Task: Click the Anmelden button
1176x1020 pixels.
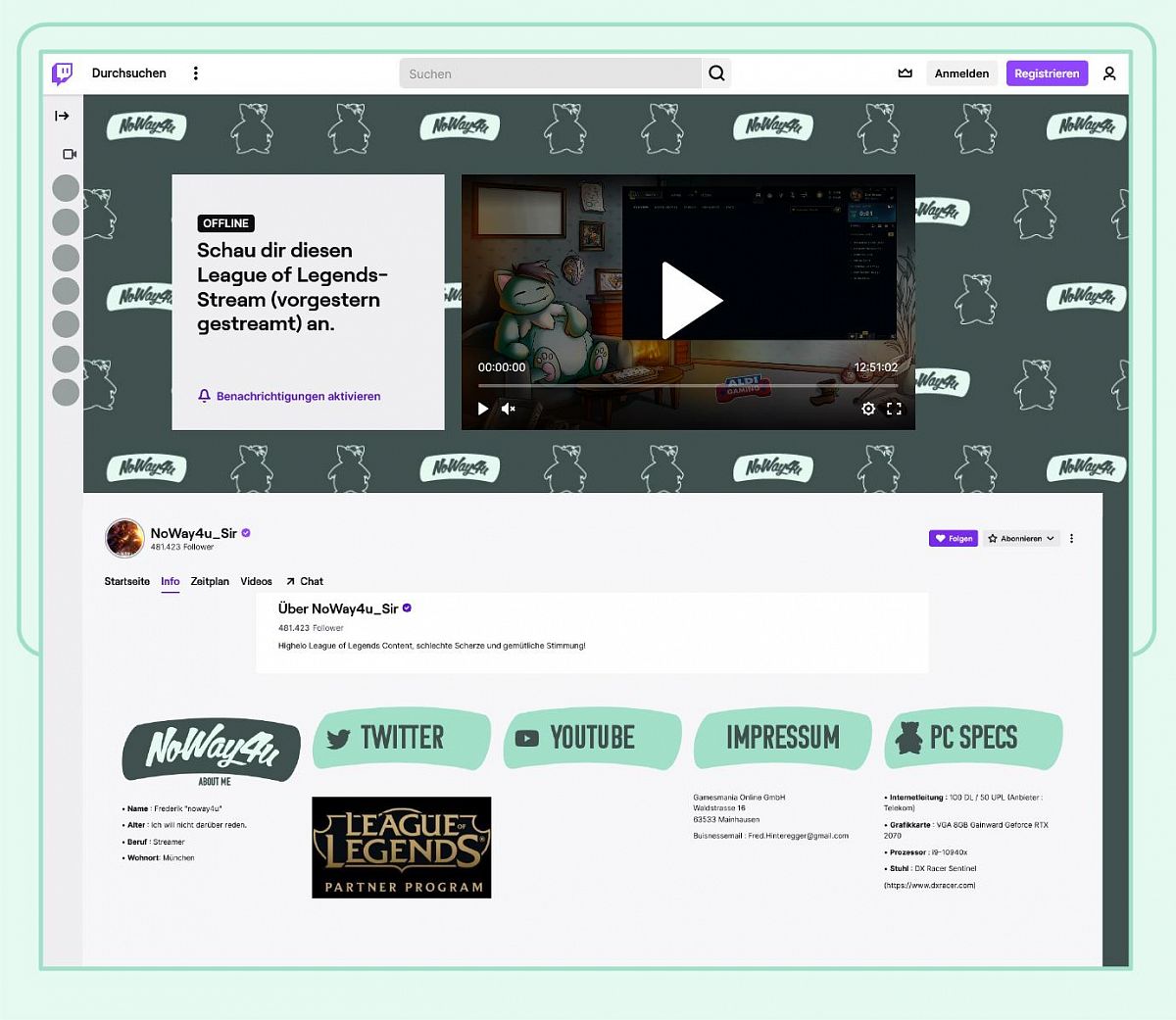Action: point(961,73)
